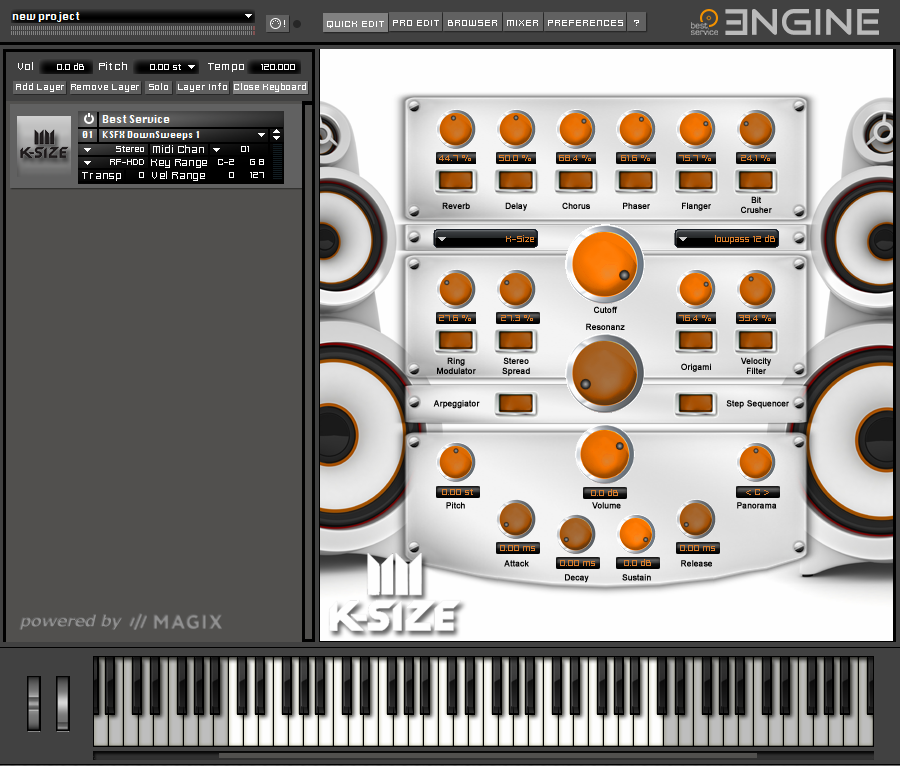Click the Stereo Spread knob
This screenshot has width=900, height=766.
coord(516,289)
